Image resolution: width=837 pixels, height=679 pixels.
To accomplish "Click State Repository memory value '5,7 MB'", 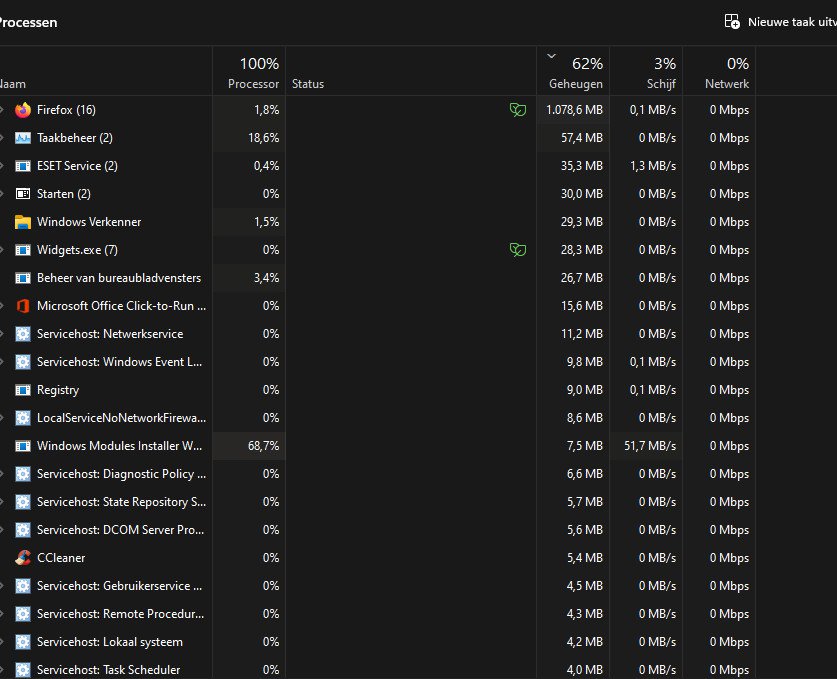I will coord(585,502).
